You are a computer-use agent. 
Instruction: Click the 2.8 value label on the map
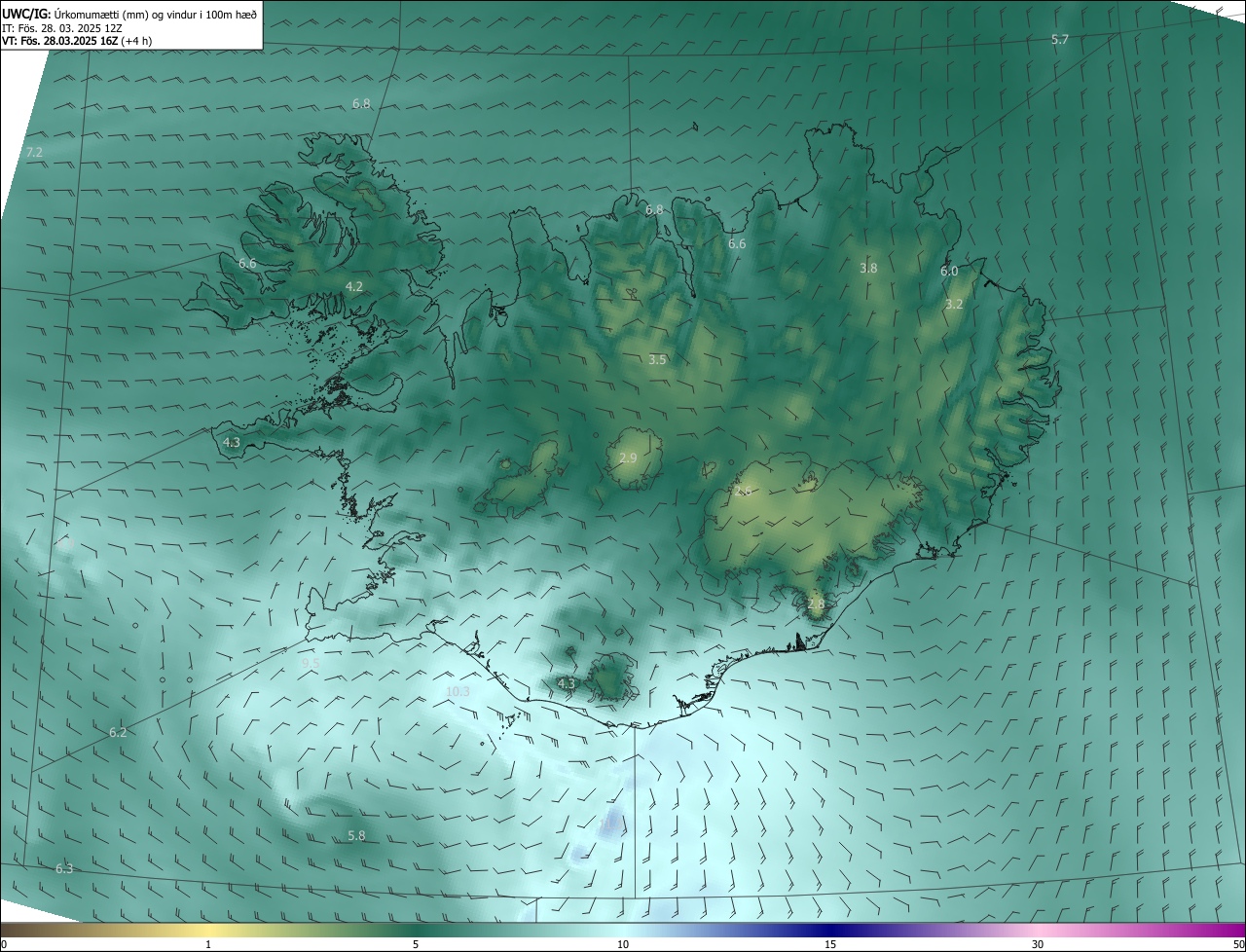click(816, 604)
